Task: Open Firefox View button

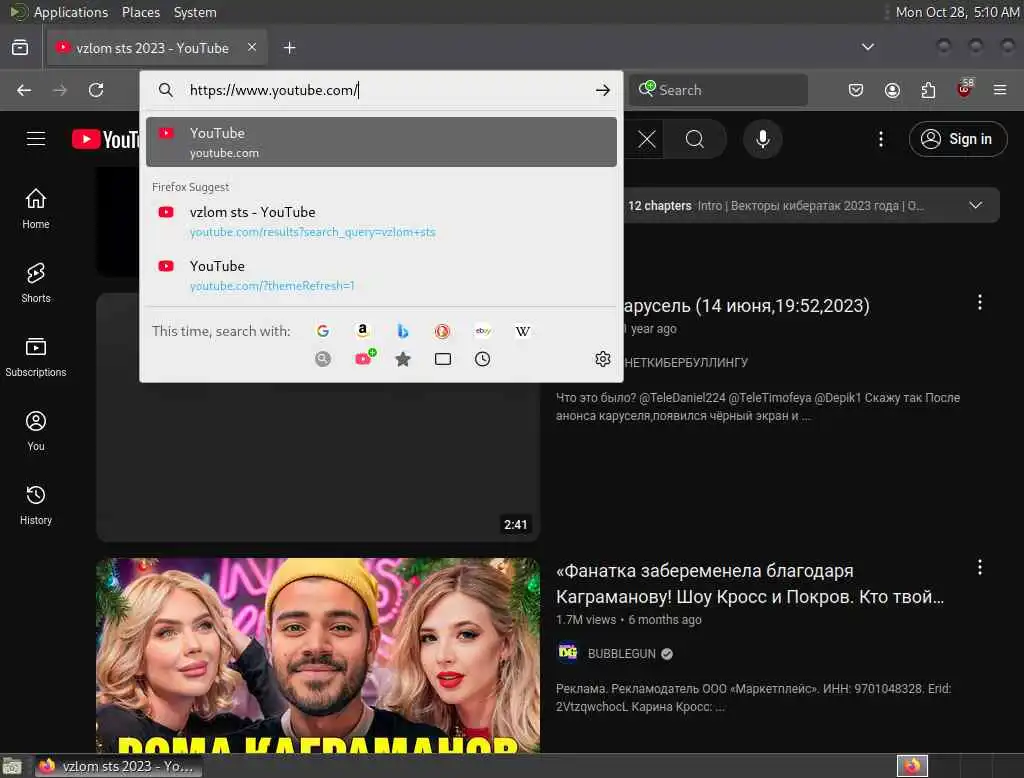Action: click(x=20, y=48)
